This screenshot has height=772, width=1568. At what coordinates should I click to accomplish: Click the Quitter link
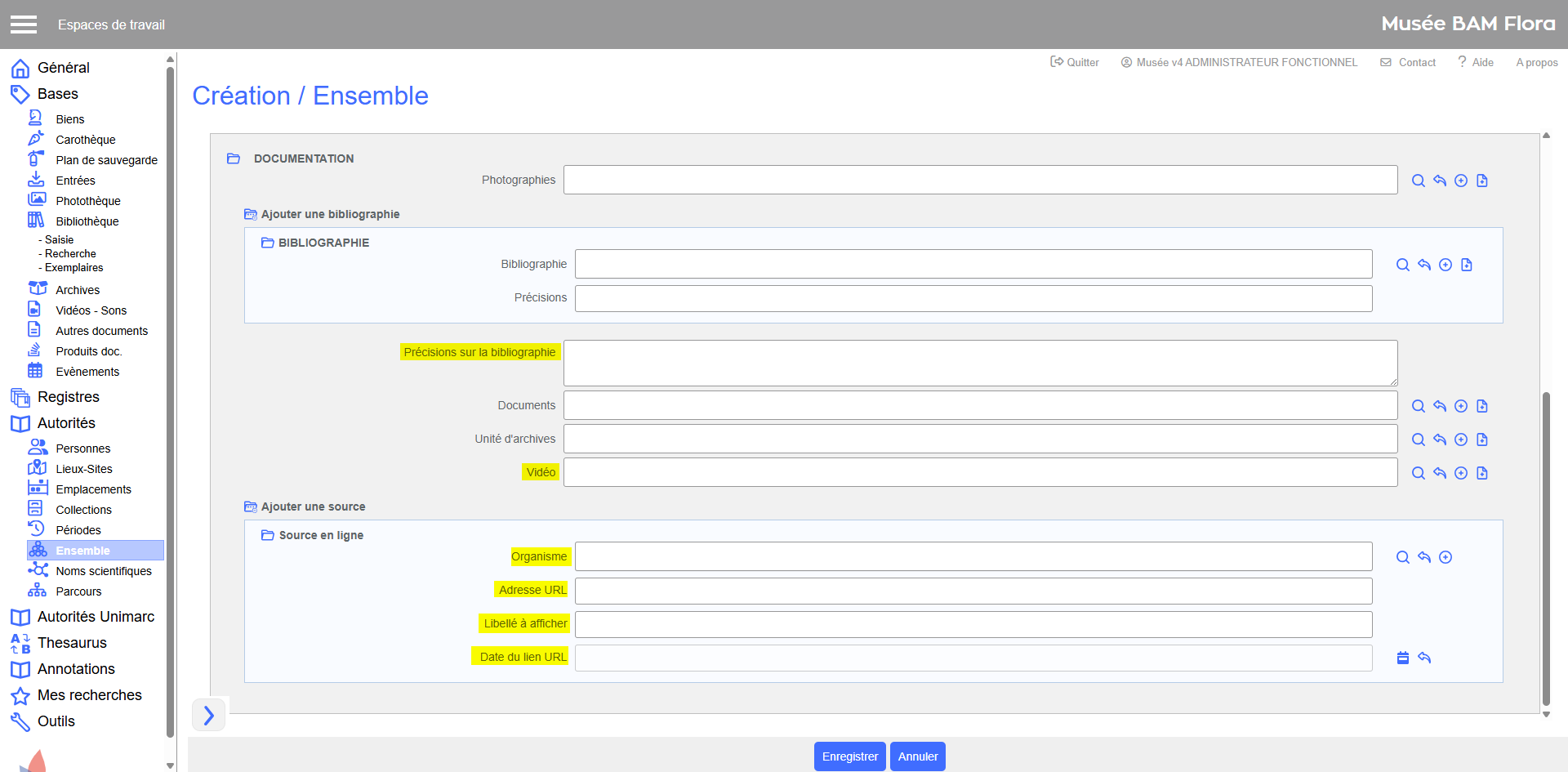click(x=1075, y=62)
